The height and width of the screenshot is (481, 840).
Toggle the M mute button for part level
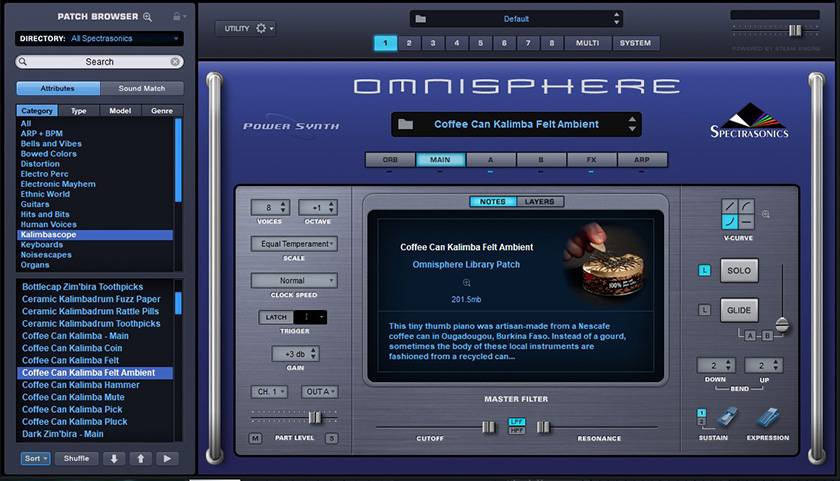pyautogui.click(x=255, y=439)
